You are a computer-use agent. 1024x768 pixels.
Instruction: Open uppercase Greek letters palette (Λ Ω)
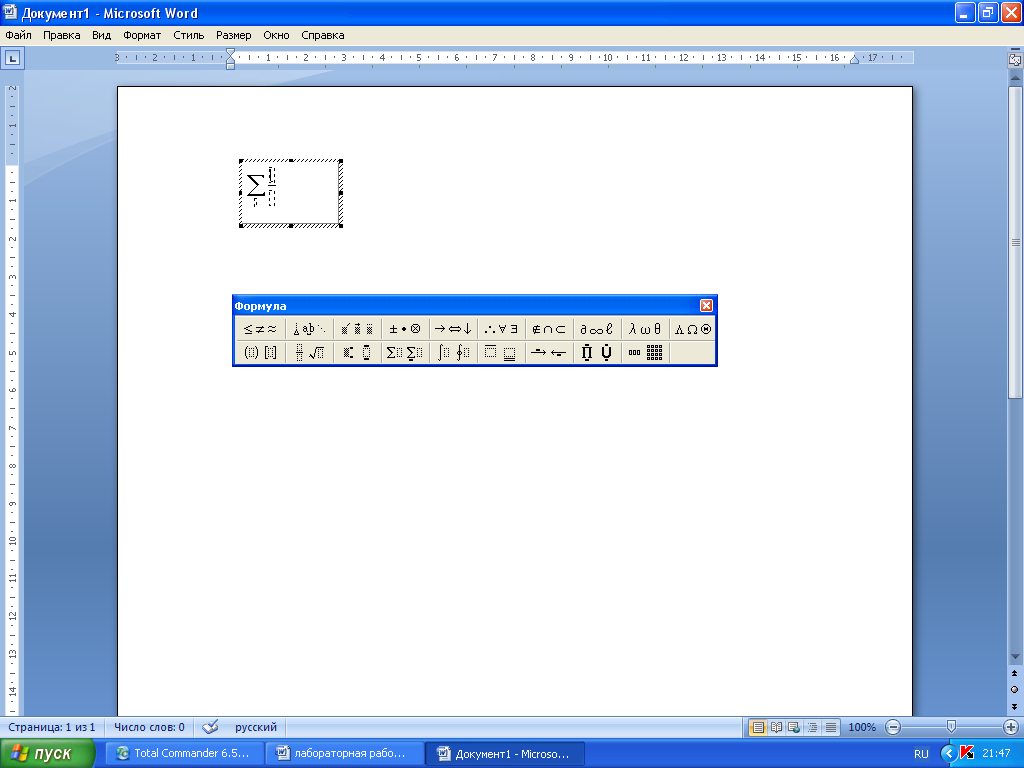point(693,329)
